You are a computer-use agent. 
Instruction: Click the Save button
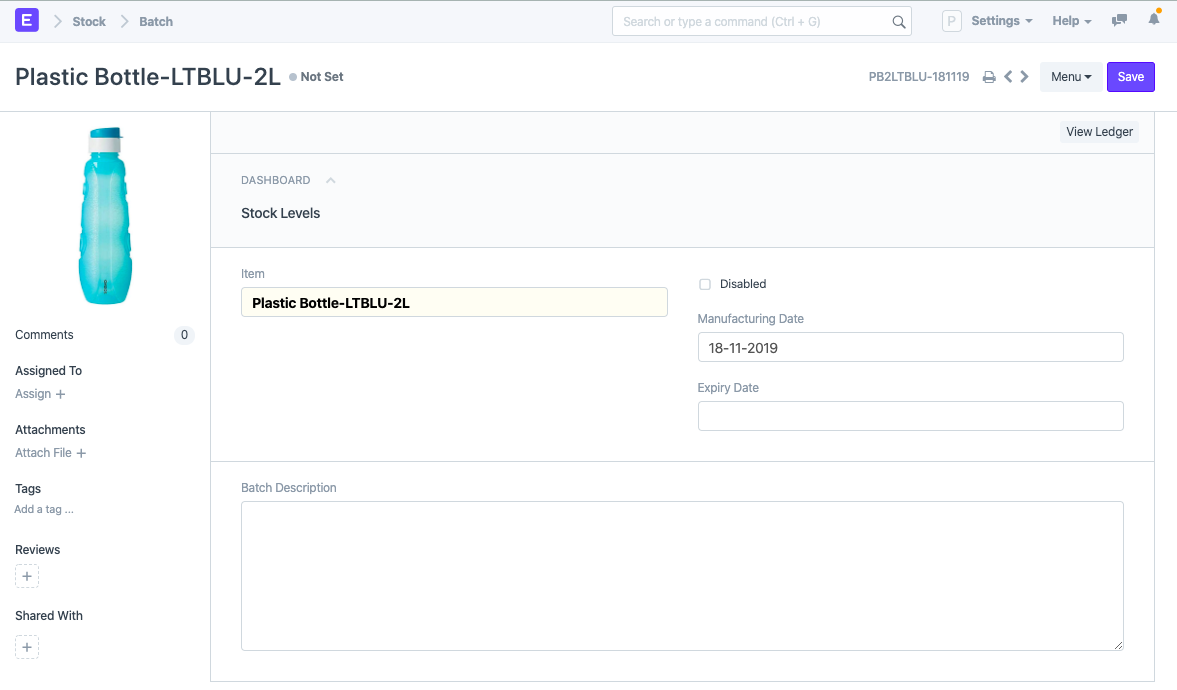[1130, 77]
